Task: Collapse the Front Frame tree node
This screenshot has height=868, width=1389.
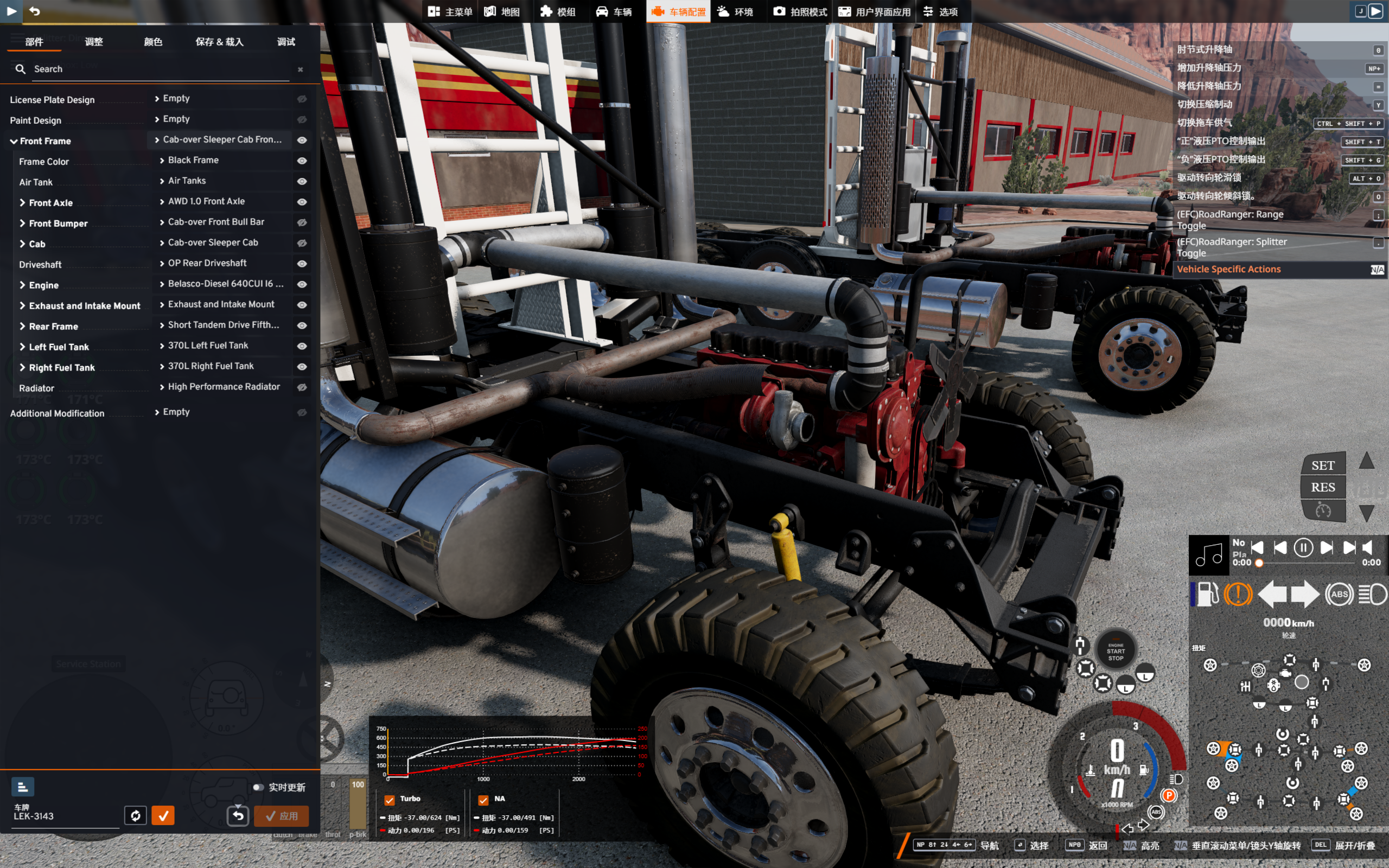Action: (14, 141)
